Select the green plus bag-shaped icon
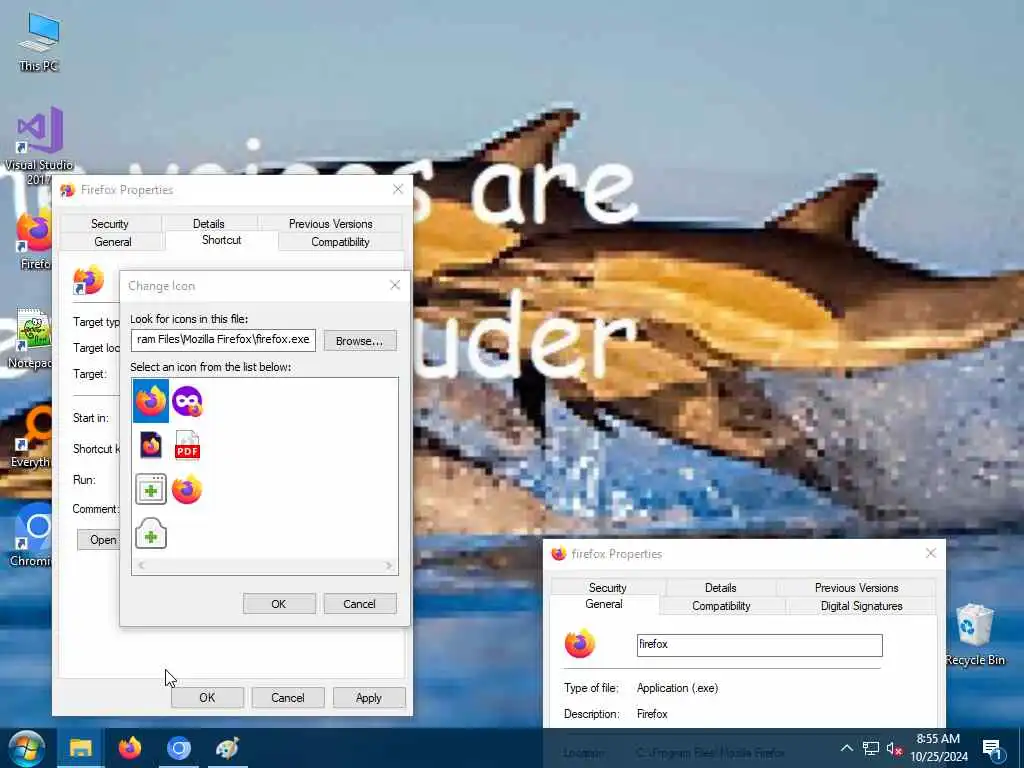This screenshot has height=768, width=1024. coord(151,533)
